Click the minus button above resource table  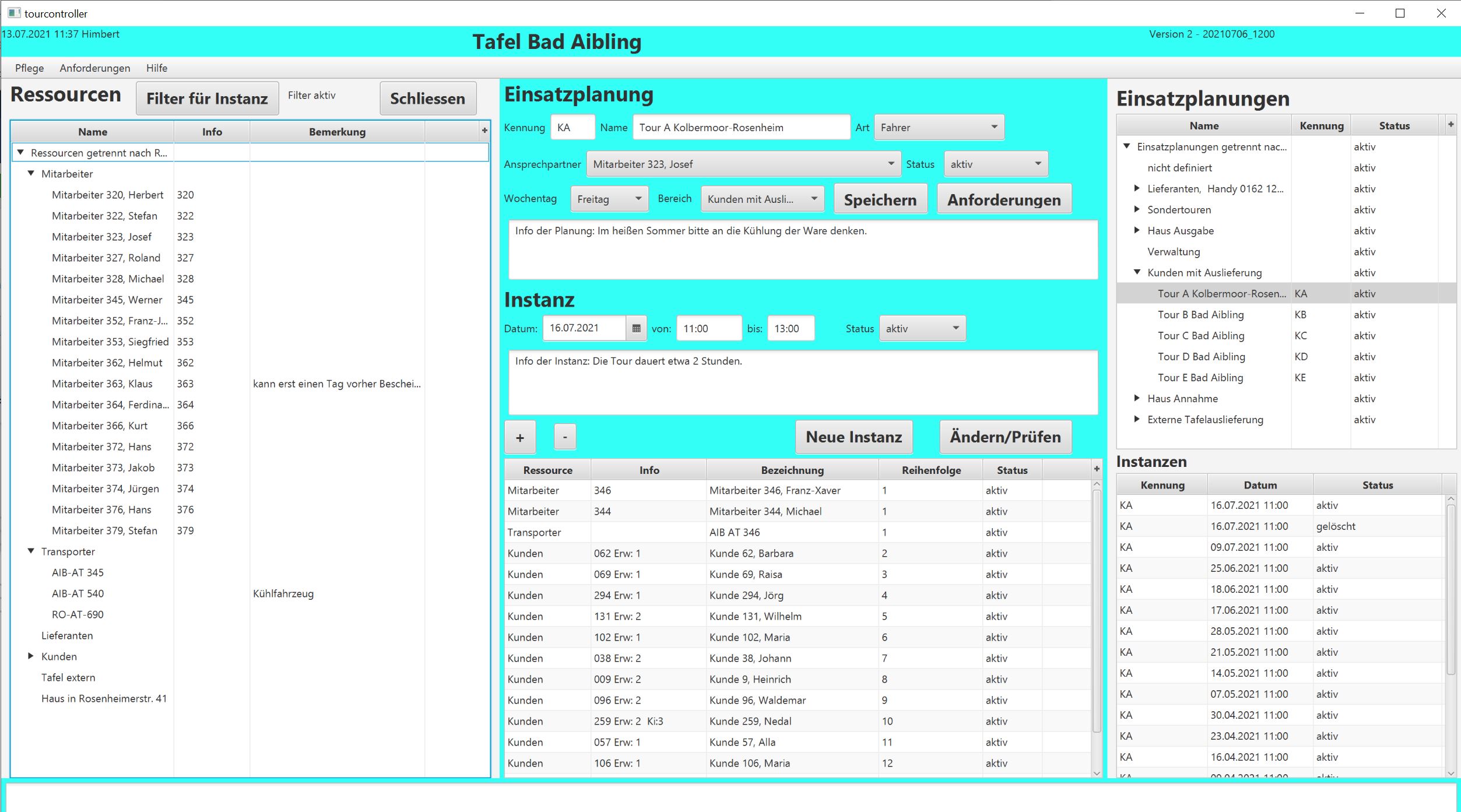tap(564, 437)
